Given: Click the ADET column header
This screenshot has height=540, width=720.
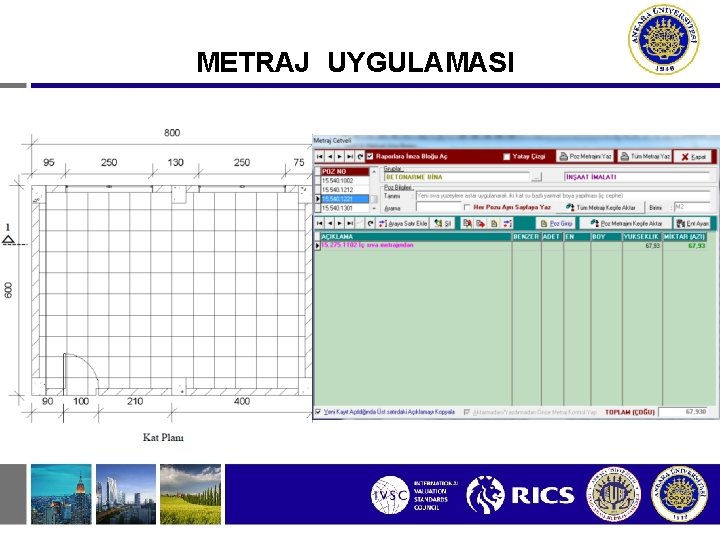Looking at the screenshot, I should [552, 236].
